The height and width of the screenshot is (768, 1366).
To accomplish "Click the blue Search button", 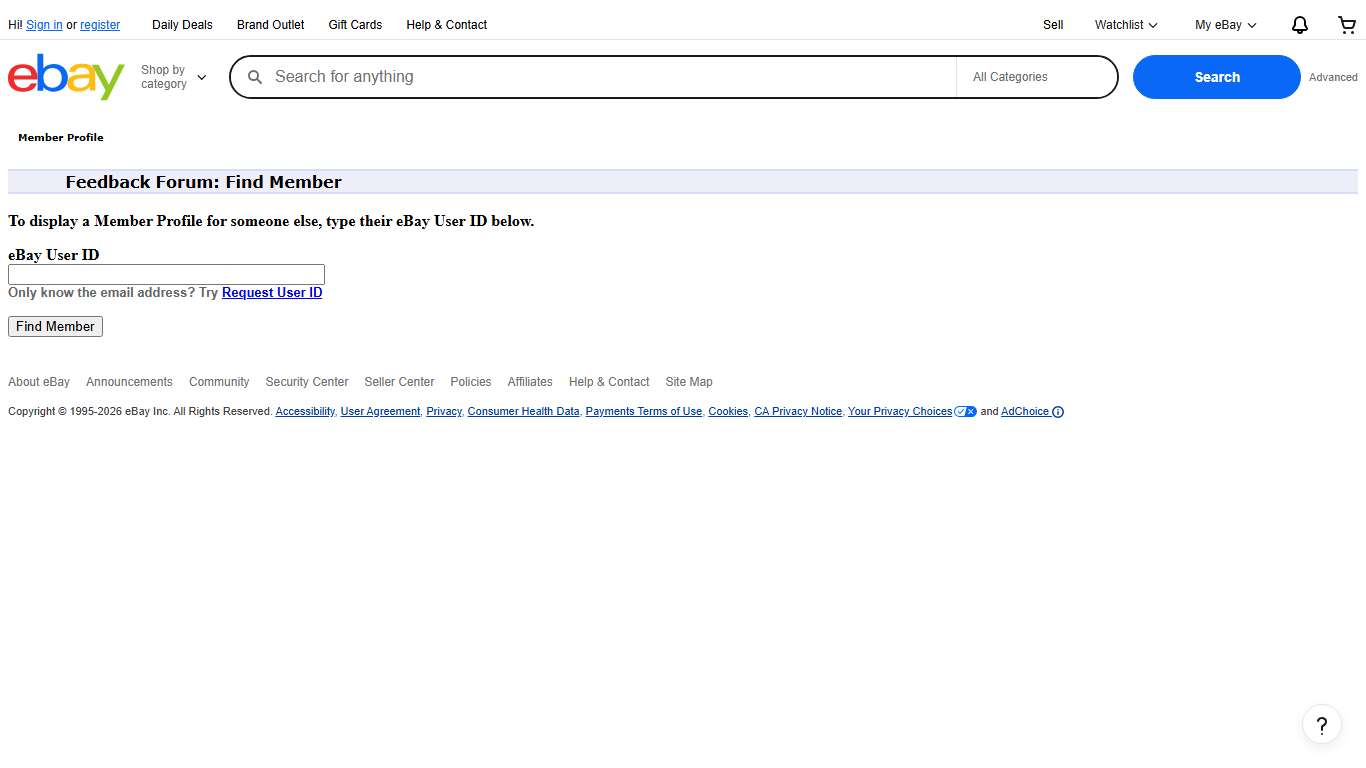I will [x=1216, y=76].
